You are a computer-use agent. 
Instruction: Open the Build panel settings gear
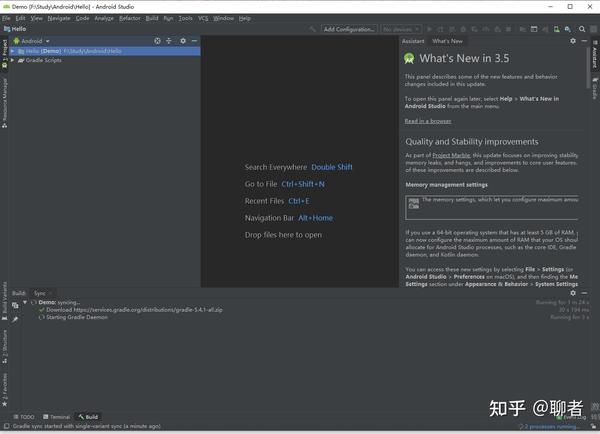pos(573,293)
